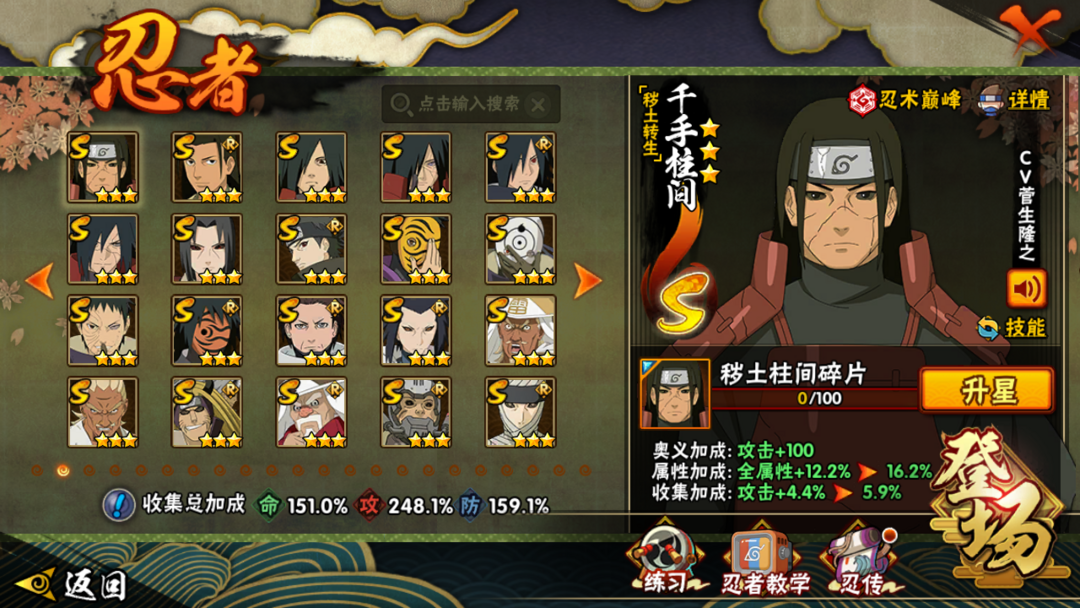Select the last page indicator dot
The height and width of the screenshot is (608, 1080).
pyautogui.click(x=585, y=470)
